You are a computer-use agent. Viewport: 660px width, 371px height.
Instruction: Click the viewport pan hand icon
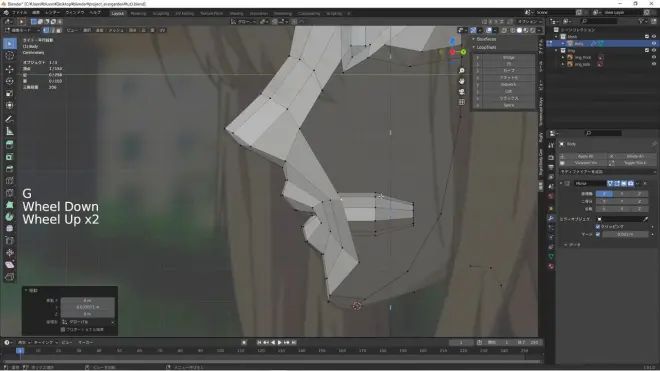pyautogui.click(x=462, y=81)
